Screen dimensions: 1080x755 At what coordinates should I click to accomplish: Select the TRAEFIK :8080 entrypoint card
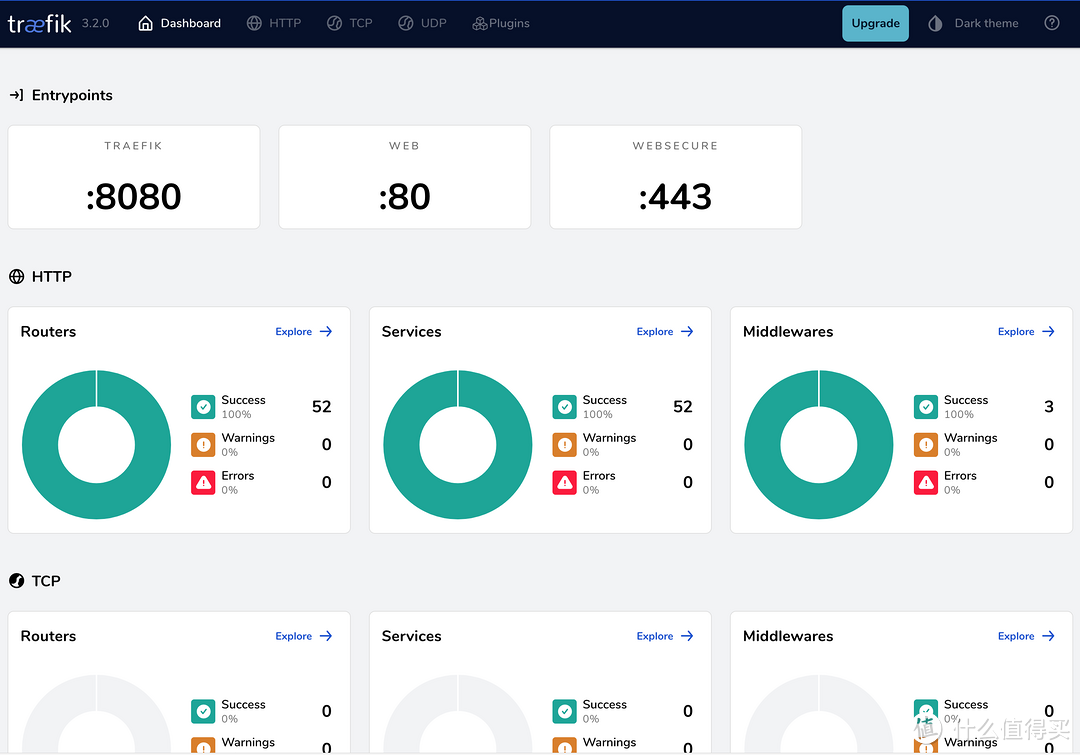[x=134, y=177]
